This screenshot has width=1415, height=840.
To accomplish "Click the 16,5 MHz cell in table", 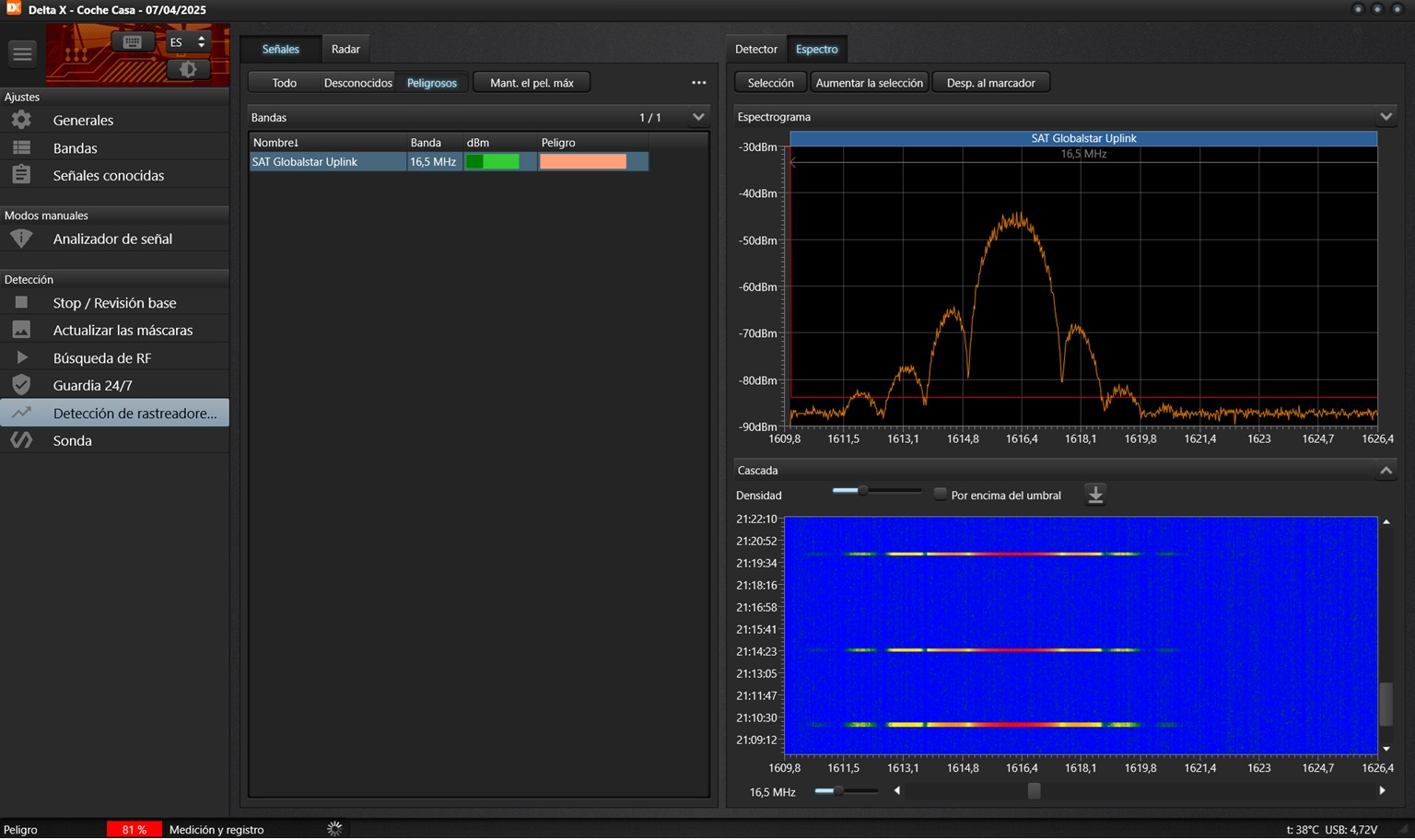I will click(x=433, y=161).
